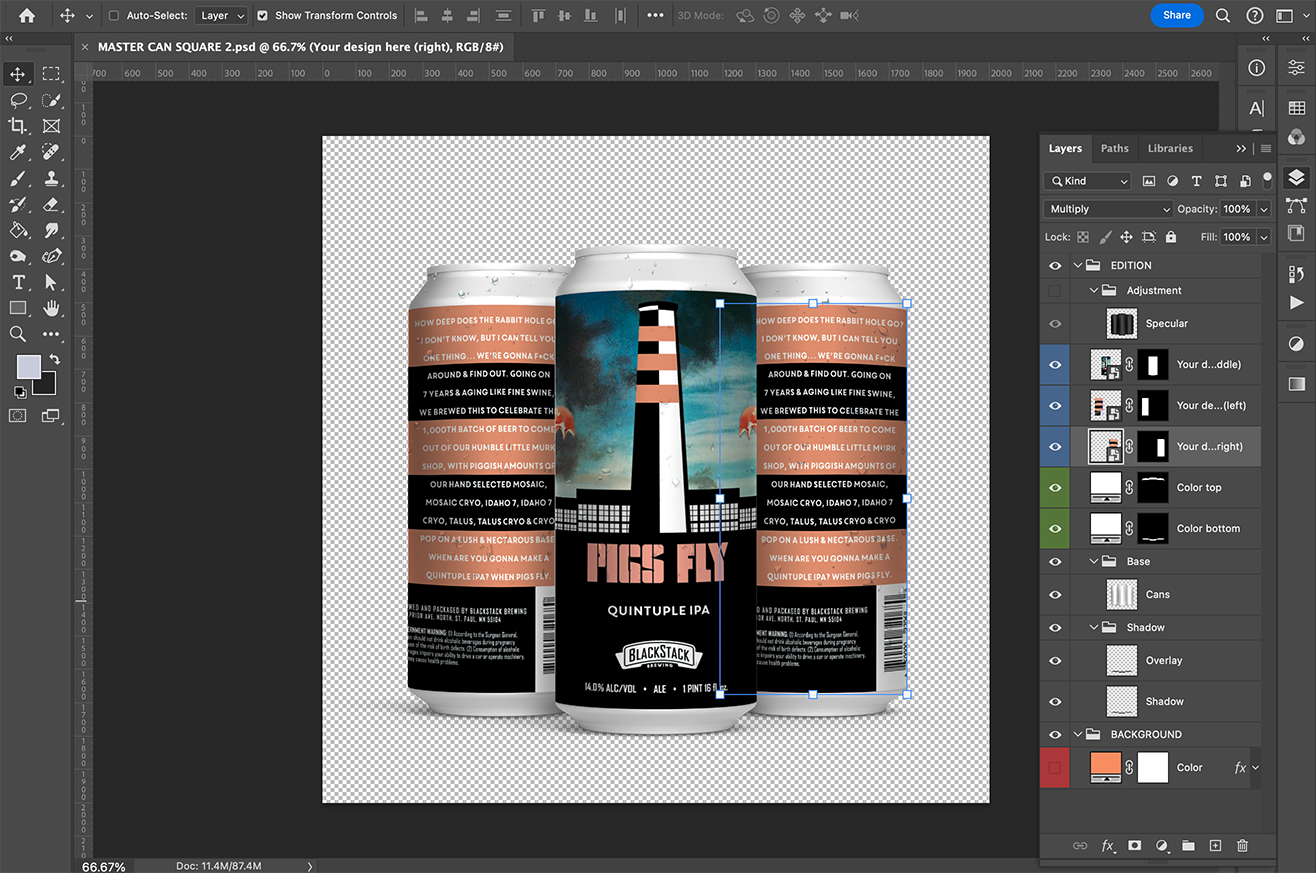Select the Clone Stamp tool

pyautogui.click(x=51, y=178)
